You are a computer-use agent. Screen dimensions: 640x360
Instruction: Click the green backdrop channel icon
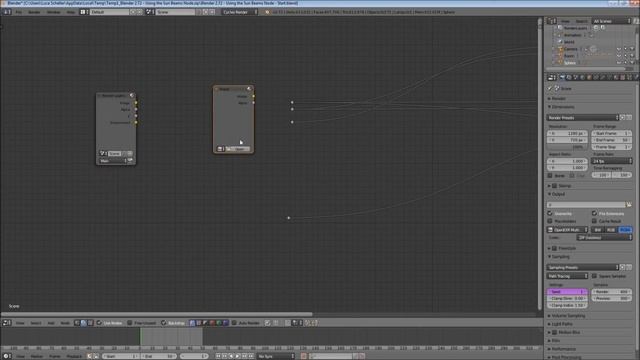click(x=219, y=323)
